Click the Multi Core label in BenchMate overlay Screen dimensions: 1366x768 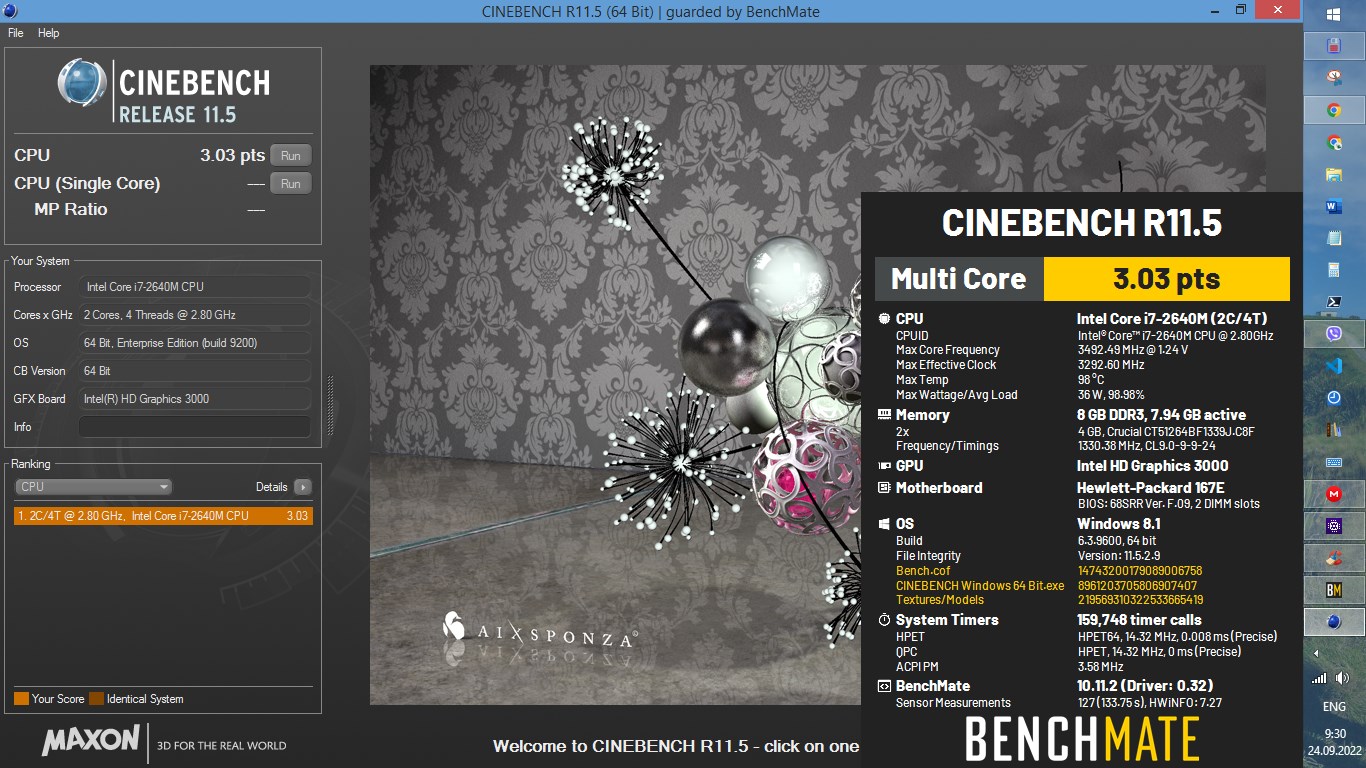point(958,279)
